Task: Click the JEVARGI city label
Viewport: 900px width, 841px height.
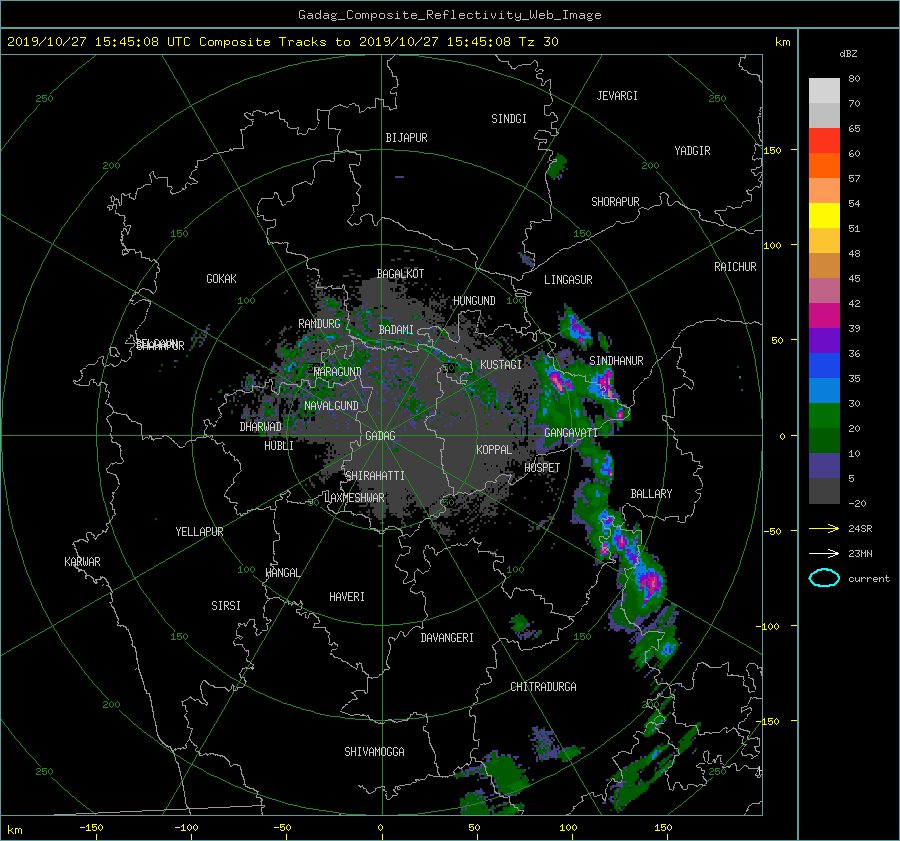Action: (617, 96)
